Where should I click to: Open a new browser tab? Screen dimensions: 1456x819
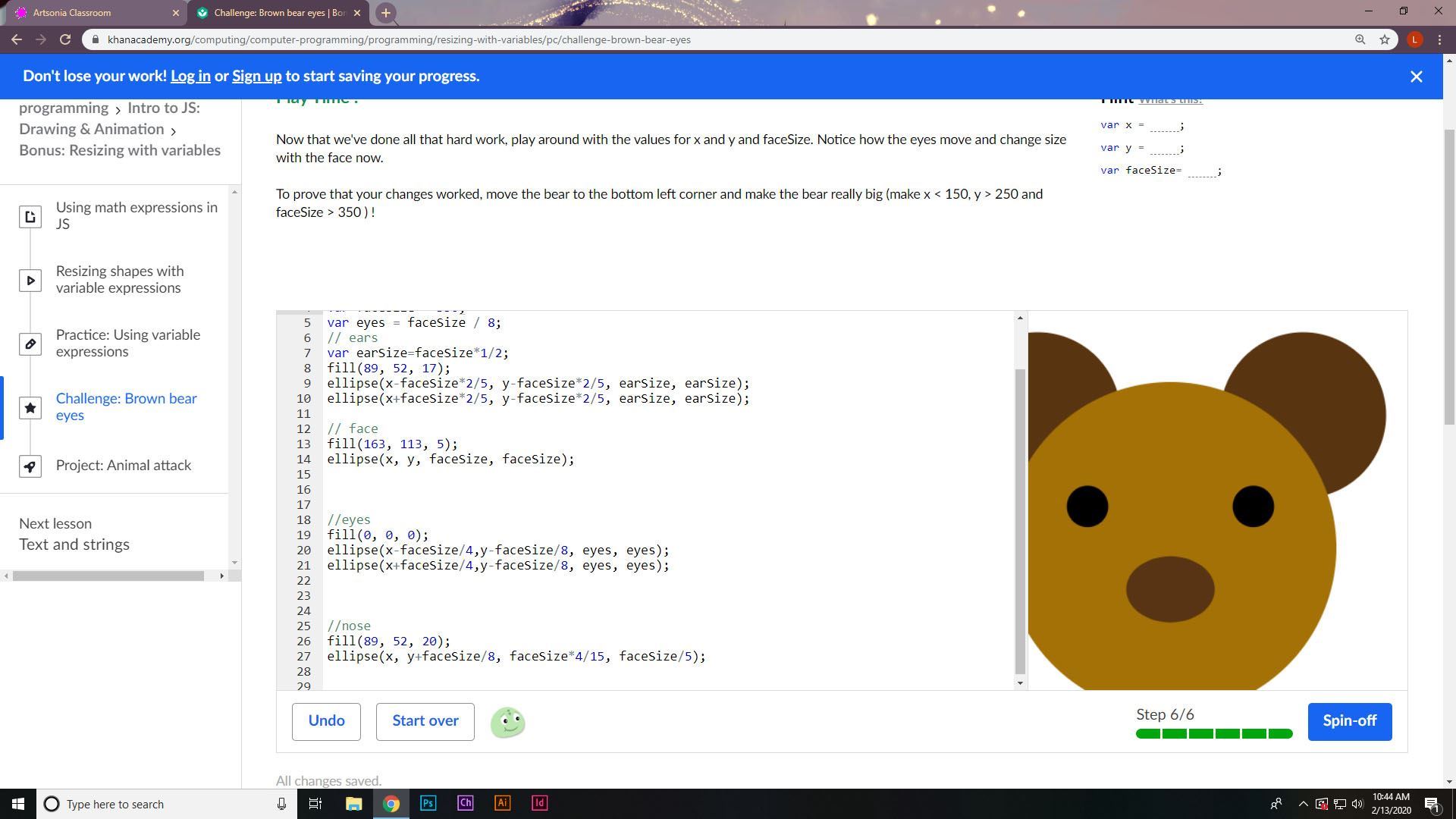(x=385, y=12)
